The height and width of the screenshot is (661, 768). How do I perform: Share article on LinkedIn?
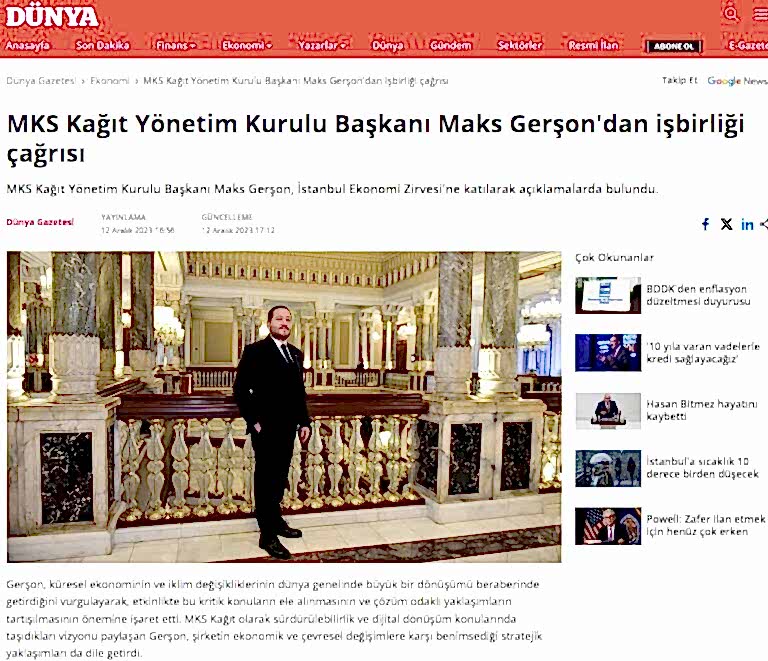pos(747,224)
